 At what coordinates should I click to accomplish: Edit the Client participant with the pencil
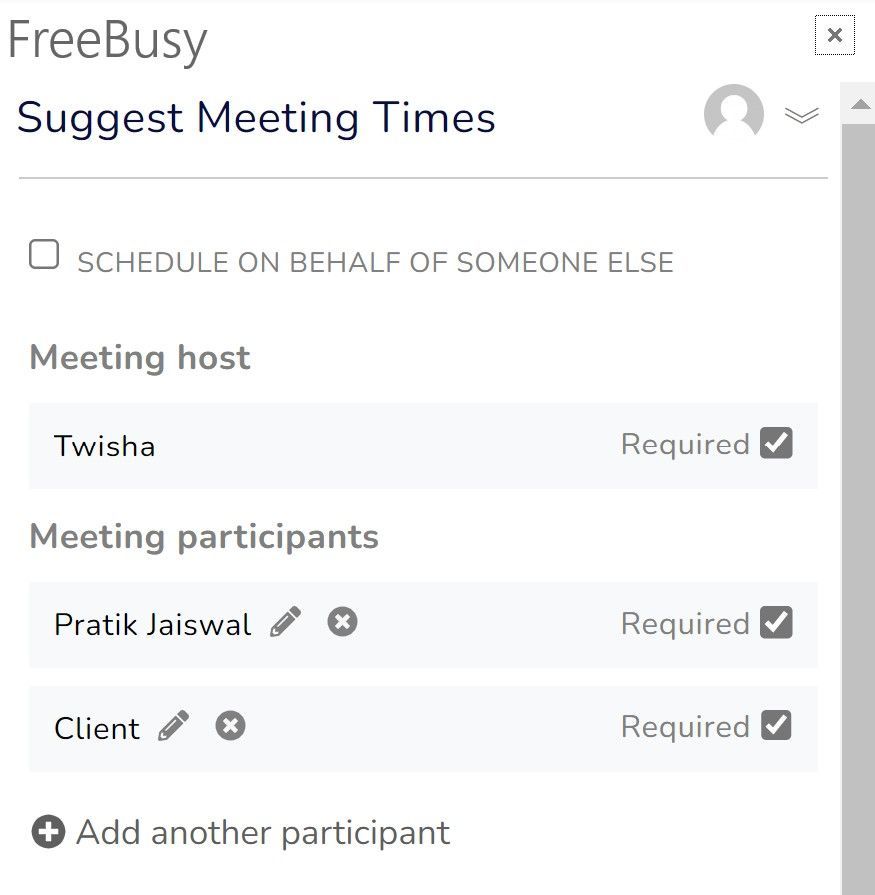[174, 726]
